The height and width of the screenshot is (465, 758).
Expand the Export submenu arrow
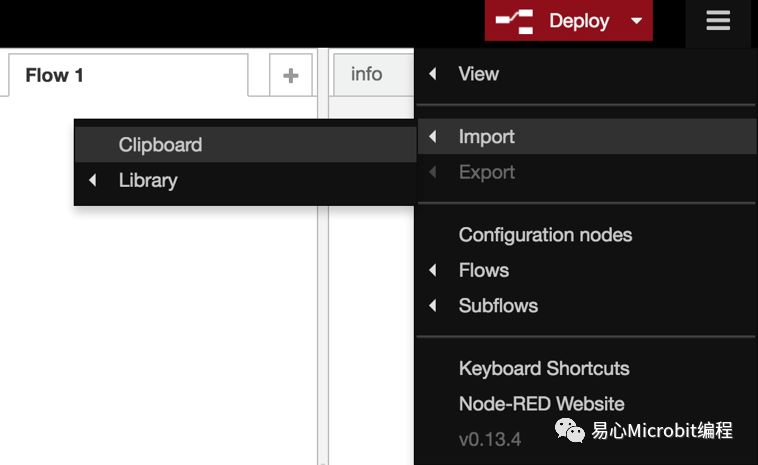click(433, 172)
